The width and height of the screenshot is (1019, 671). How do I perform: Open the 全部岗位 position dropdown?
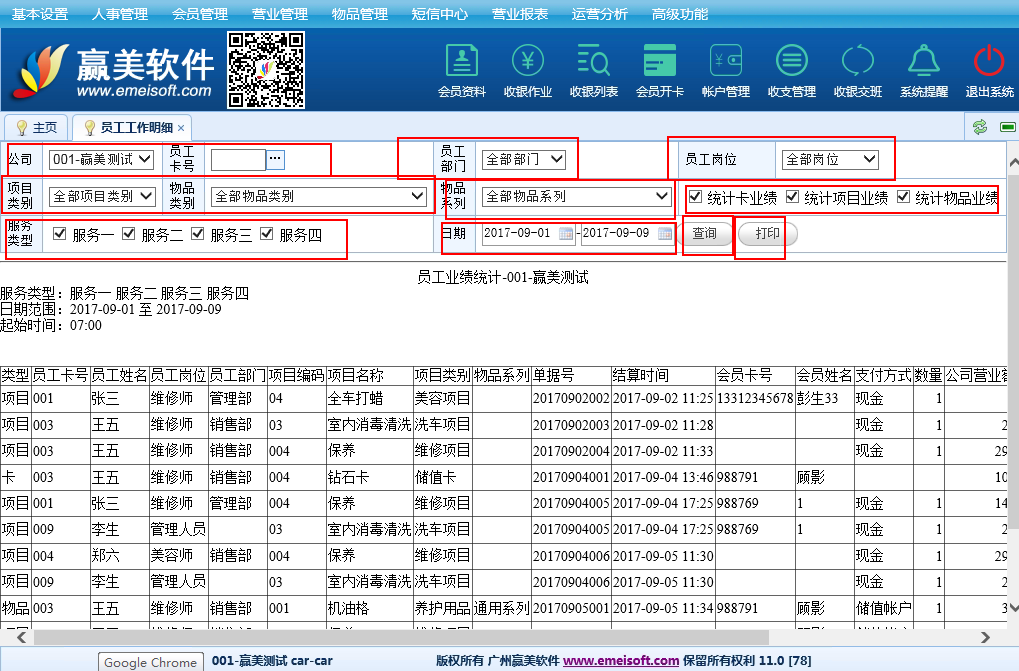click(830, 159)
